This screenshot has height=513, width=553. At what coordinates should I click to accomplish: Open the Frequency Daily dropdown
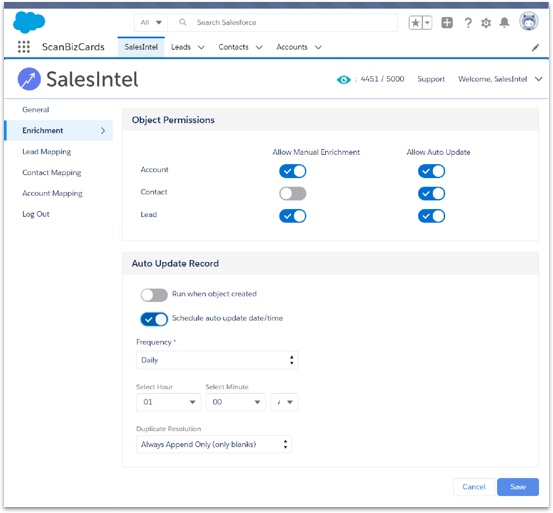pos(217,360)
